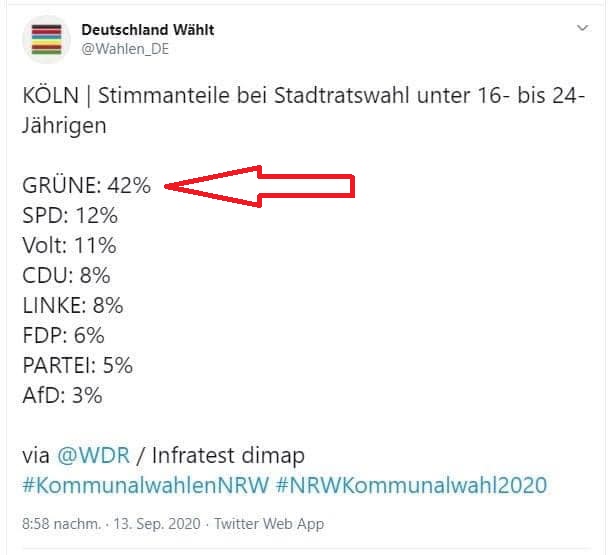
Task: Open the #NRWKommunalwahl2020 hashtag
Action: (x=412, y=485)
